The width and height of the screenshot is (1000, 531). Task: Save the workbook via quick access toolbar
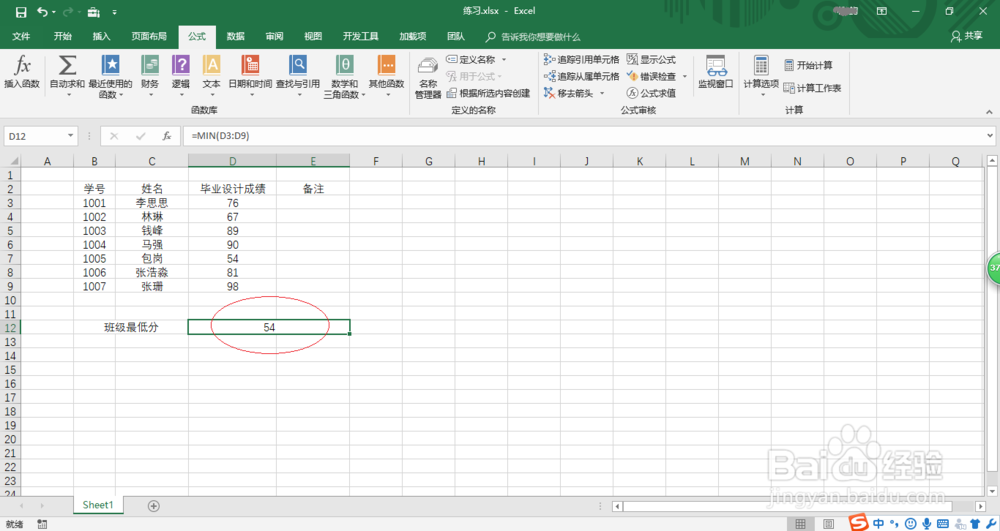click(x=21, y=12)
